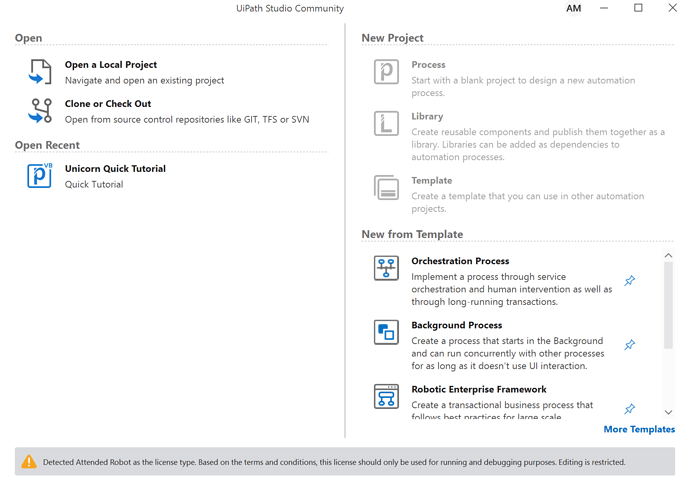
Task: Click the 'Open Recent' section heading
Action: [47, 145]
